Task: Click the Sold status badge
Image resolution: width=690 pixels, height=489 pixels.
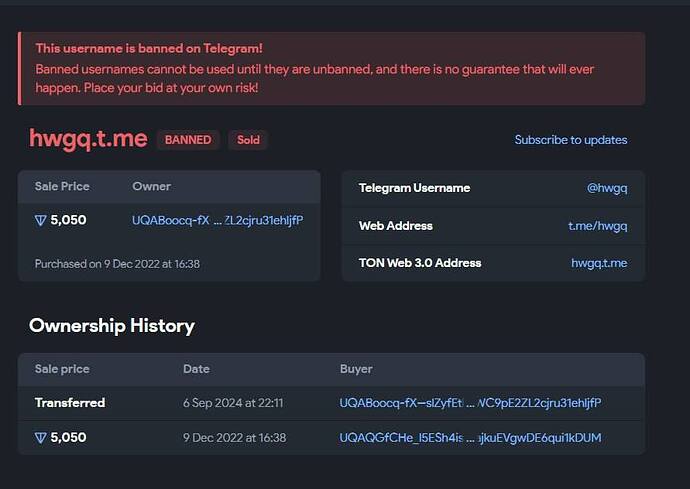Action: [248, 140]
